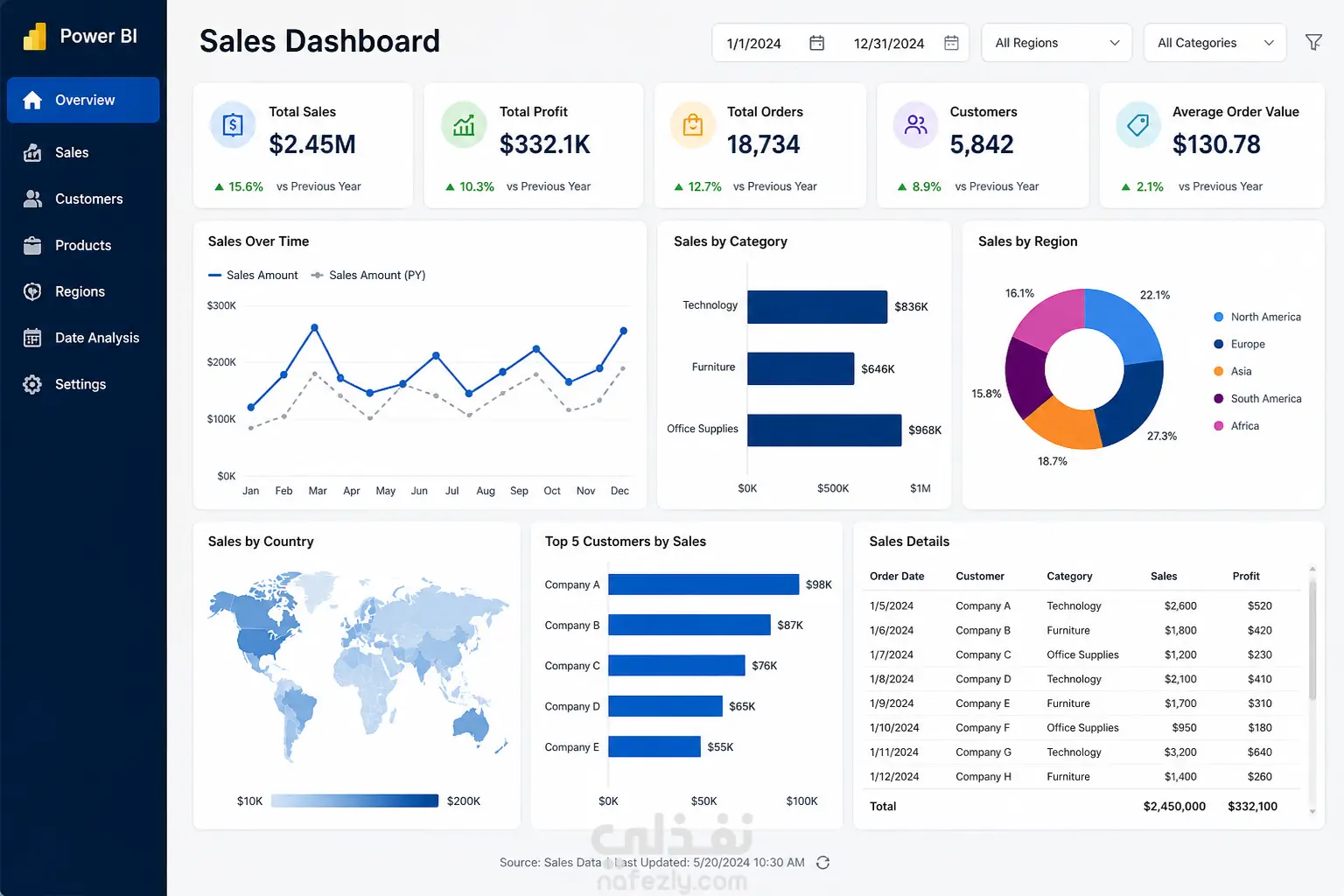The image size is (1344, 896).
Task: Toggle Sales Amount (PY) legend series
Action: pyautogui.click(x=368, y=276)
